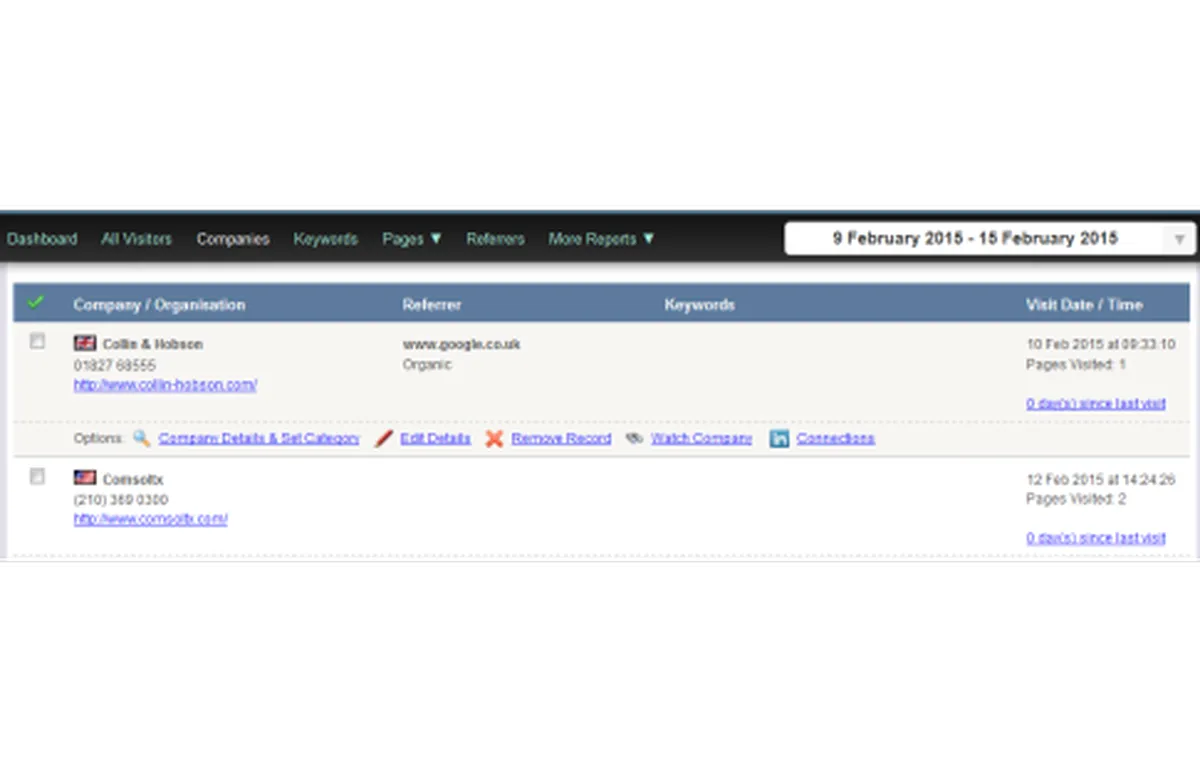Image resolution: width=1200 pixels, height=772 pixels.
Task: Click the phone number 01827 68555
Action: [x=114, y=365]
